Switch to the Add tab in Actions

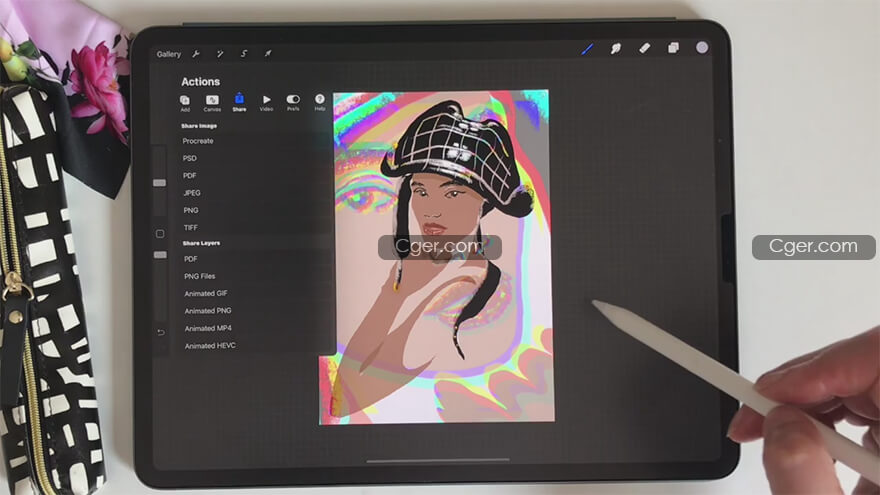click(185, 103)
